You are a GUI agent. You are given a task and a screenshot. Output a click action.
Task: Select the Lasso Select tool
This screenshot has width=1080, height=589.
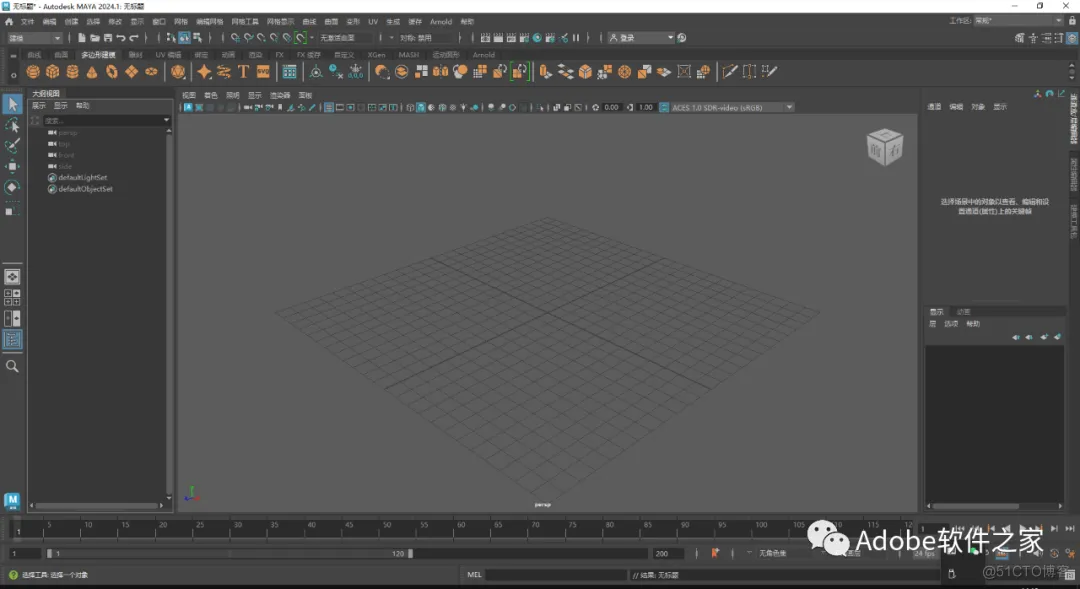12,125
